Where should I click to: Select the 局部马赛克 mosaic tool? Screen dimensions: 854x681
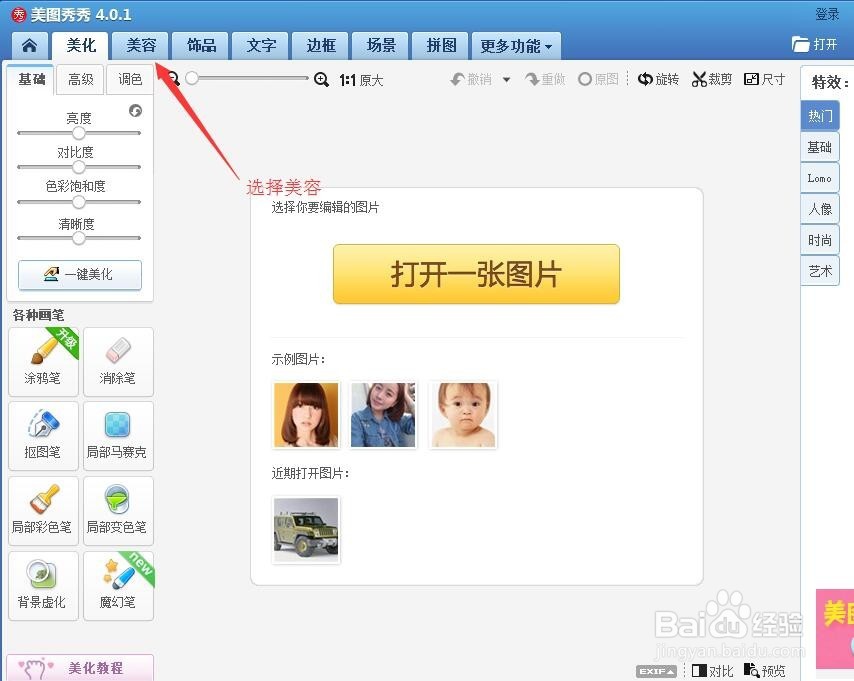pyautogui.click(x=118, y=436)
